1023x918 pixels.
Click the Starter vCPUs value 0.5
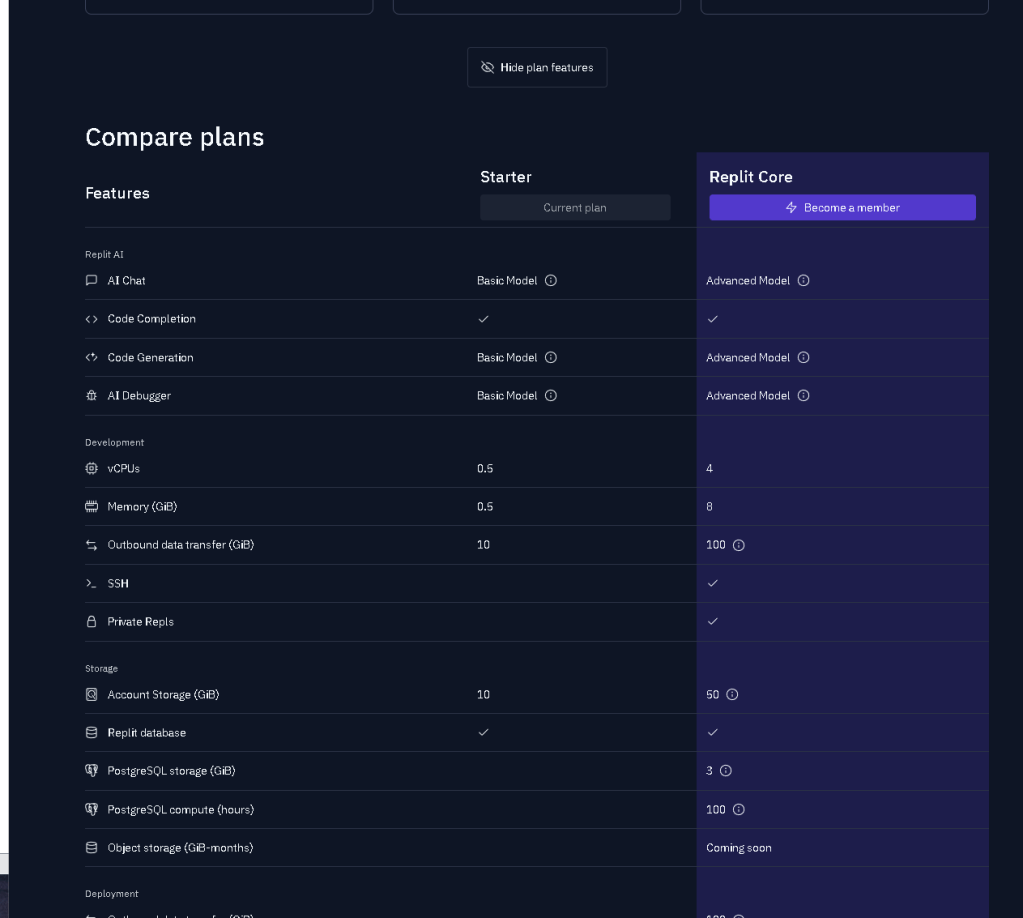point(485,468)
